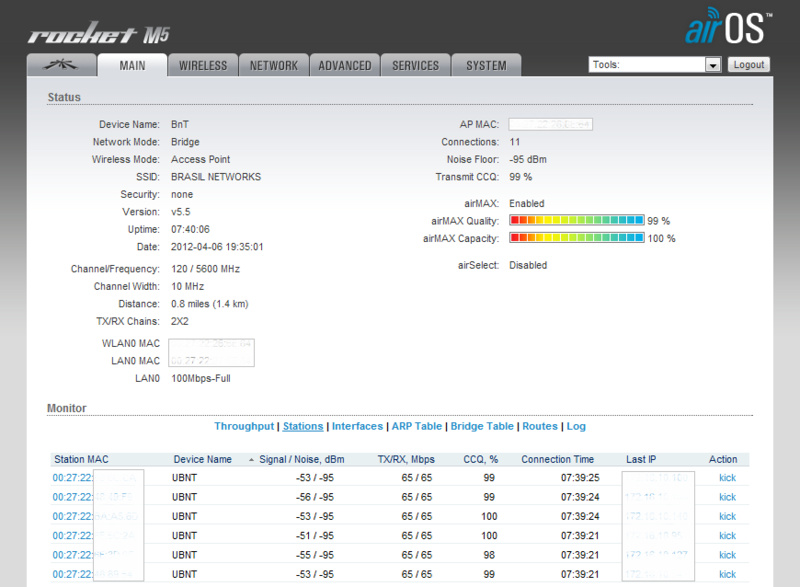Image resolution: width=800 pixels, height=587 pixels.
Task: Click the airOS logo
Action: pyautogui.click(x=728, y=26)
